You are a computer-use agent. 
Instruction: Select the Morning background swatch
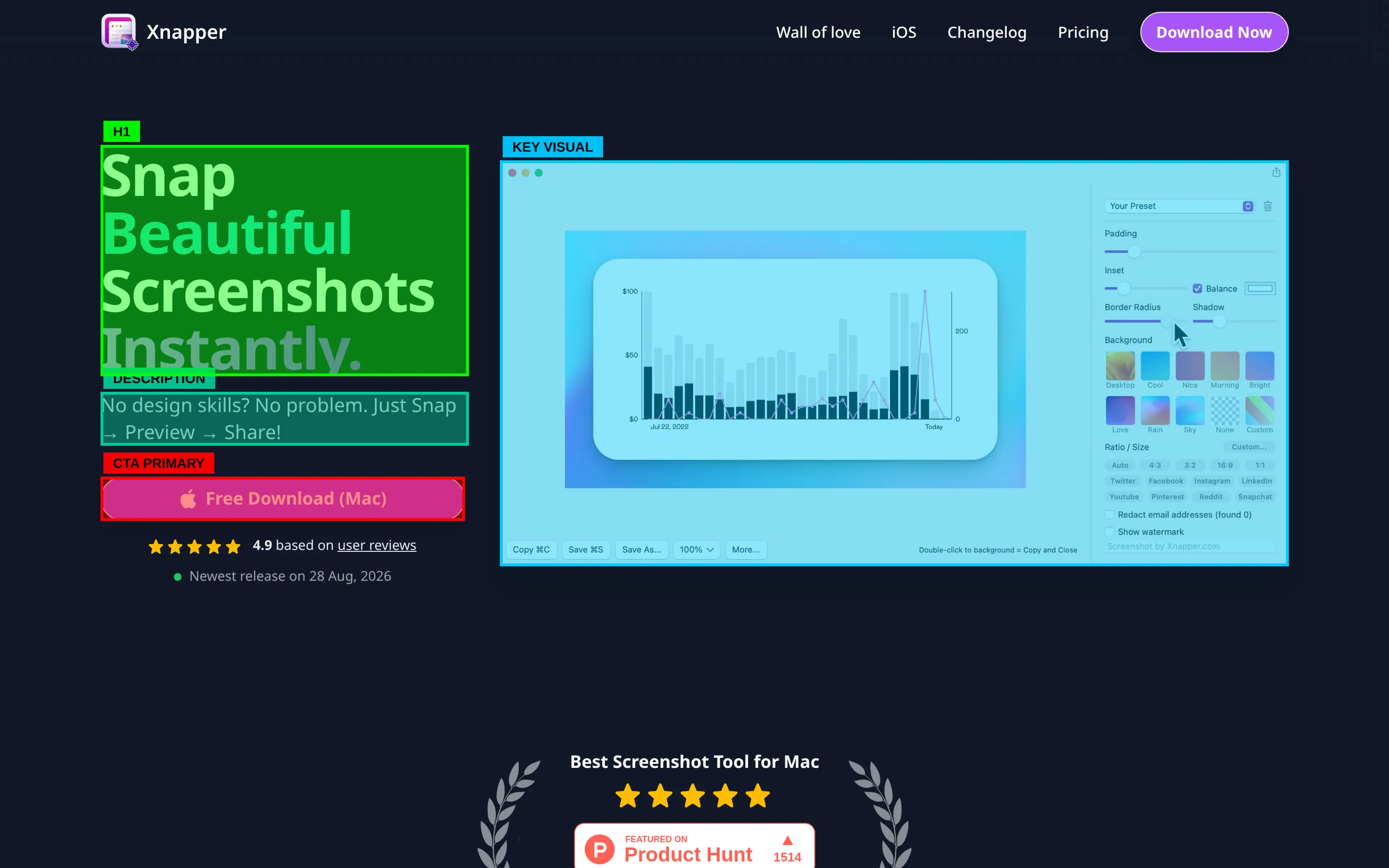coord(1225,366)
